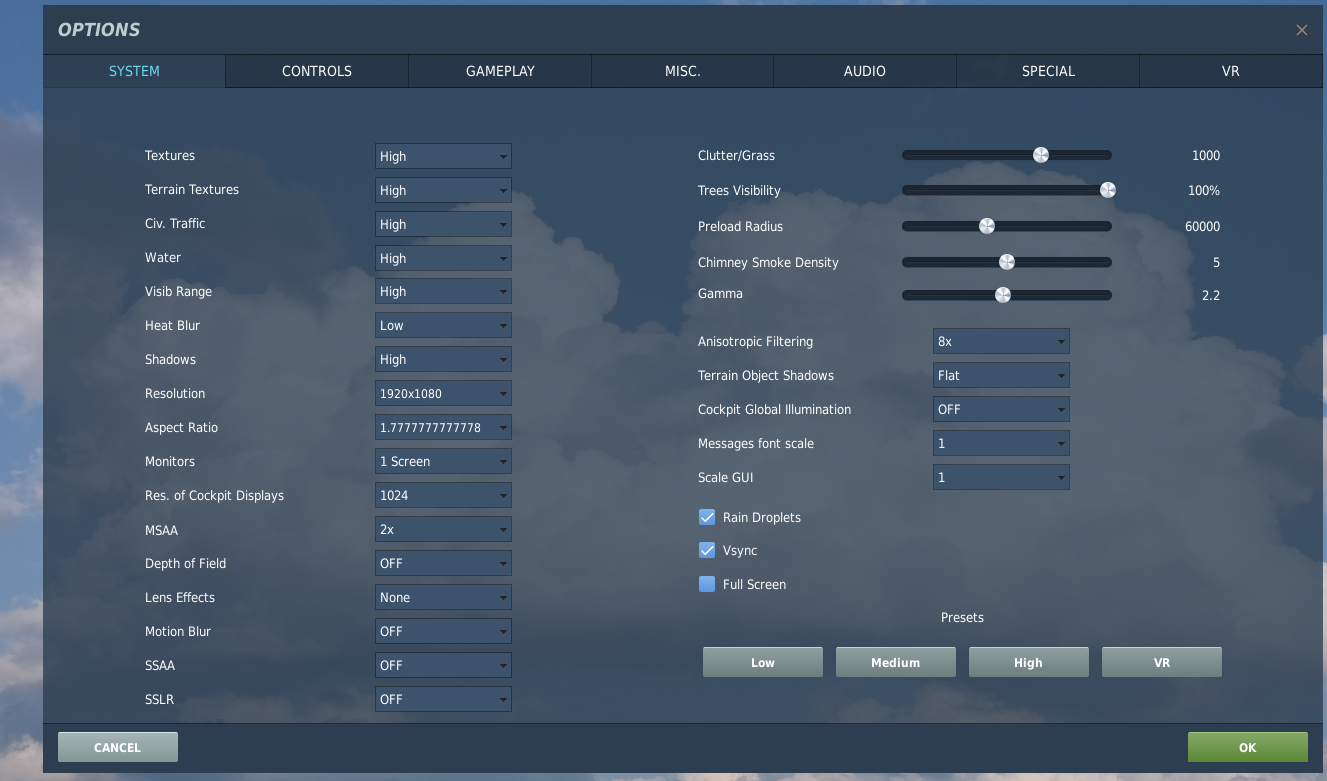Open Res. of Cockpit Displays dropdown
Viewport: 1327px width, 781px height.
pos(443,496)
